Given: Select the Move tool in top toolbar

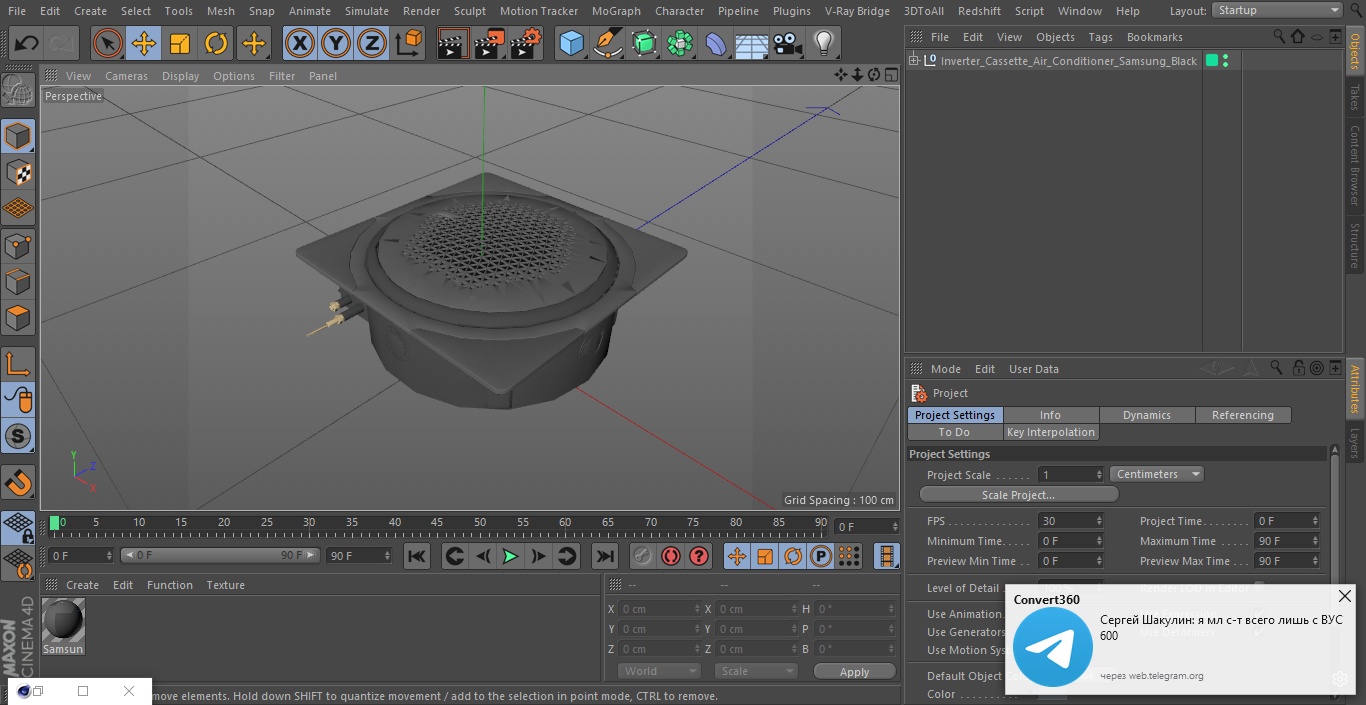Looking at the screenshot, I should coord(144,44).
